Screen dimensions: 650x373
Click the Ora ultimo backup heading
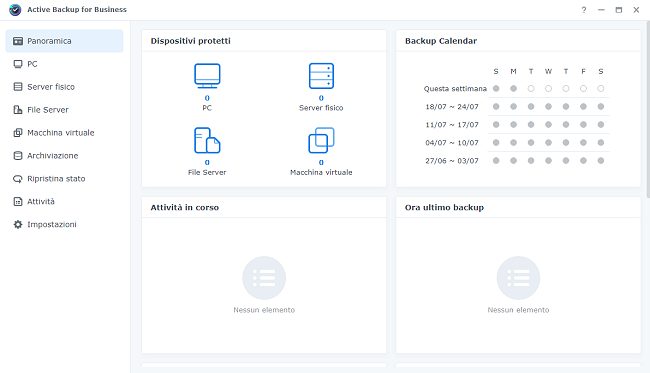(x=444, y=207)
